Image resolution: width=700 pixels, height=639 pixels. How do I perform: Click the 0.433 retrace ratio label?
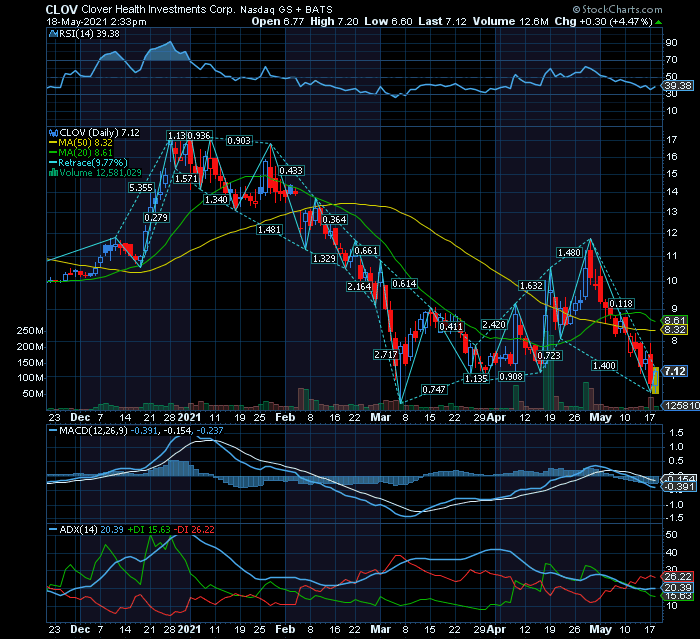[291, 171]
